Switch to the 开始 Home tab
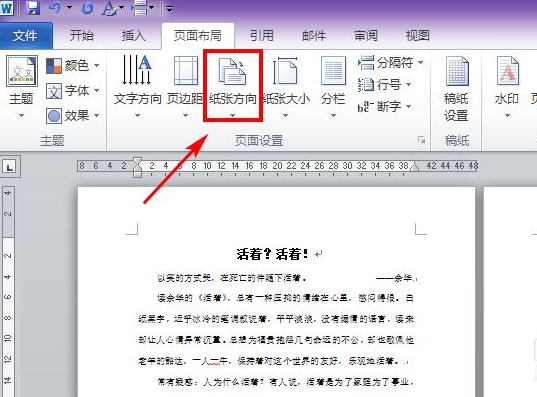 coord(82,35)
